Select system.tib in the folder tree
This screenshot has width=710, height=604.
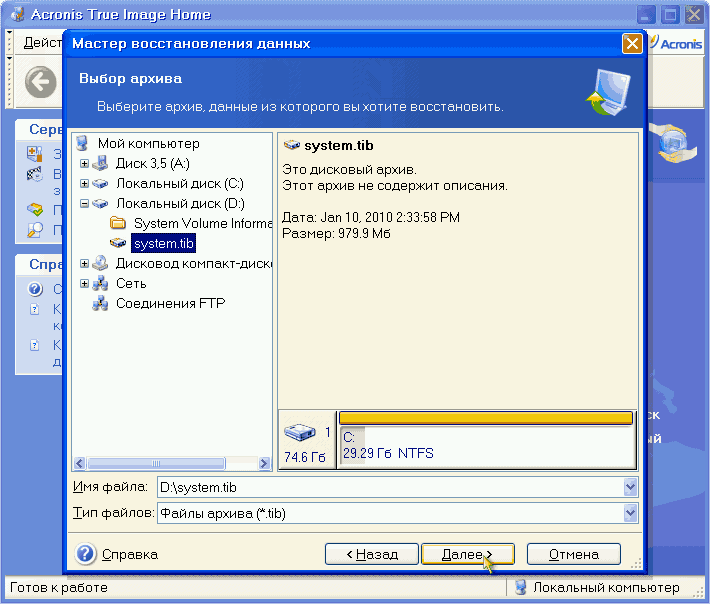pyautogui.click(x=163, y=243)
